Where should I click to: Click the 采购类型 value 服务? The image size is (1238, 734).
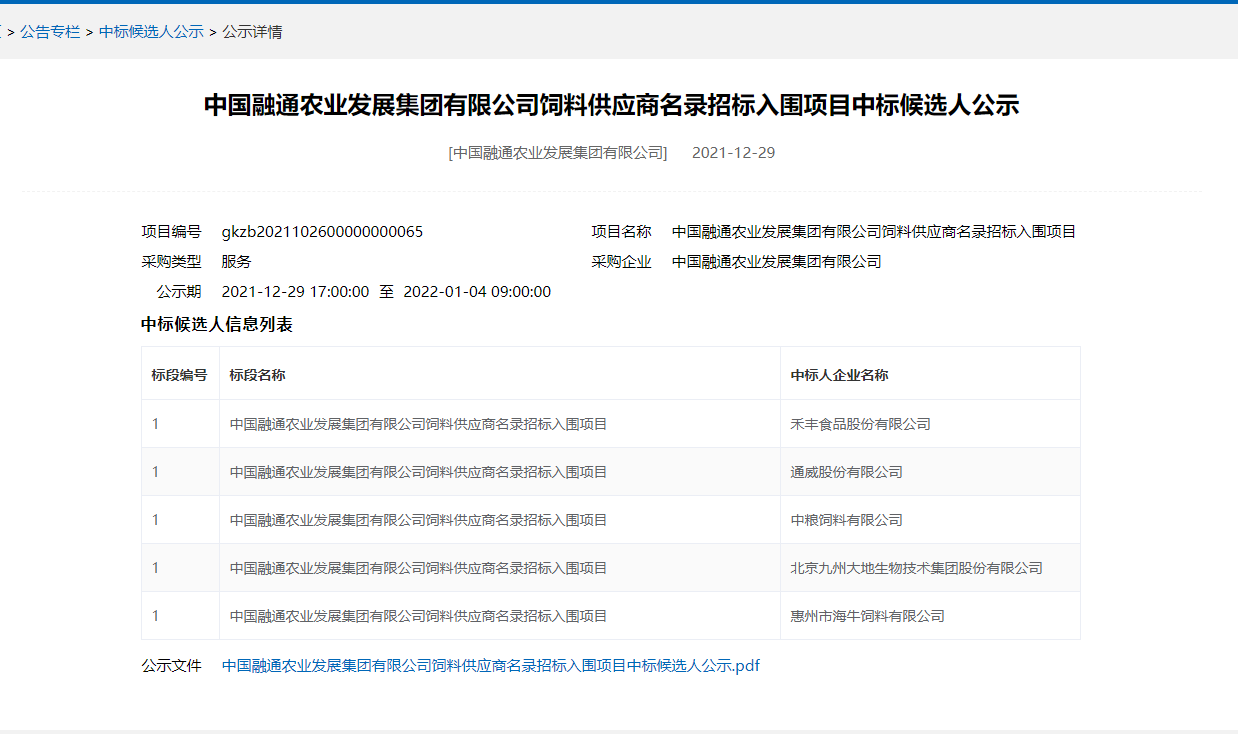tap(236, 262)
